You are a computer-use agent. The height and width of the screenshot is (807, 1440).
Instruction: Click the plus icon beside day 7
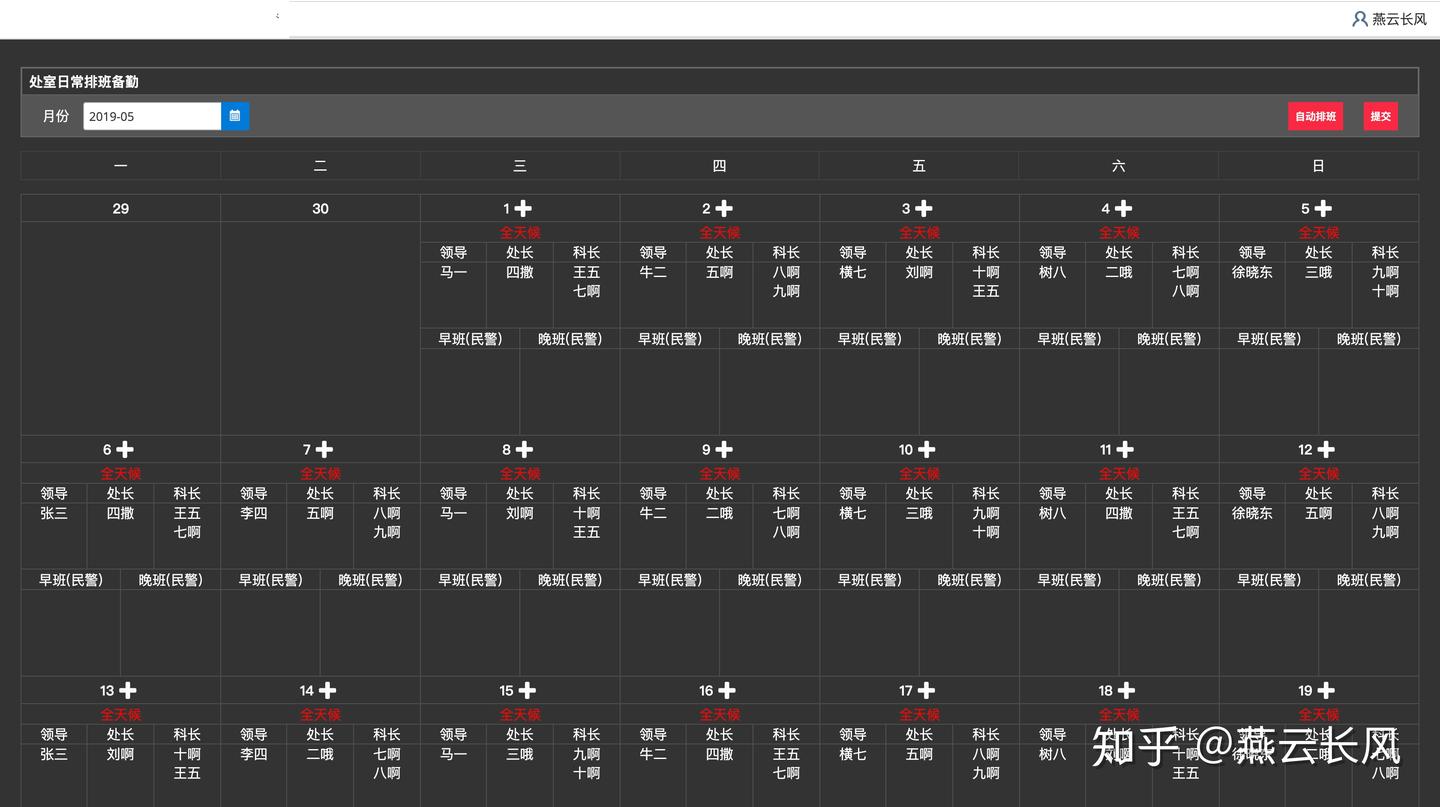pos(324,450)
